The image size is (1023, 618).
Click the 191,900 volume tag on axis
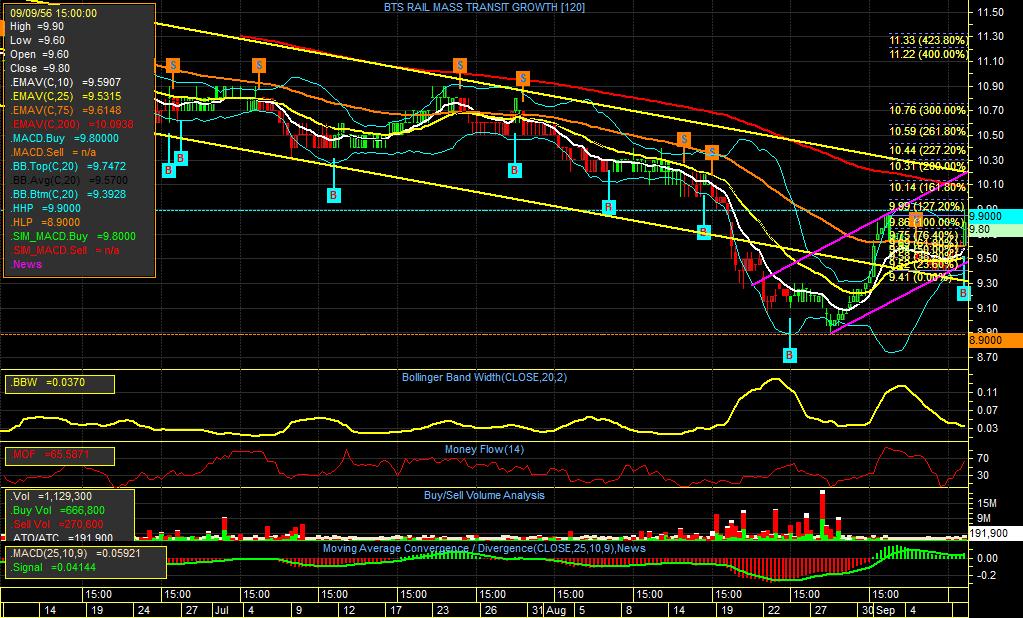click(x=996, y=533)
